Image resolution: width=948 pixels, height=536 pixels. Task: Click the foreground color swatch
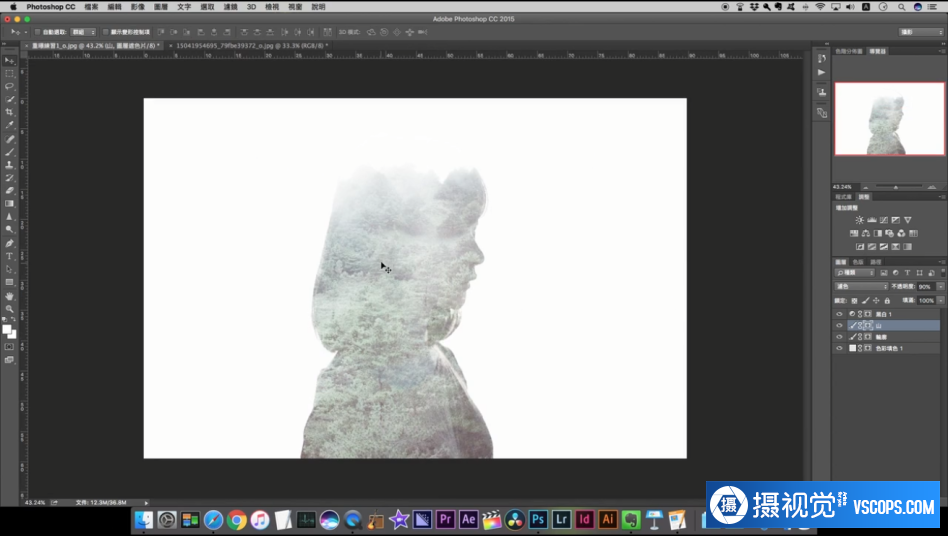click(7, 330)
